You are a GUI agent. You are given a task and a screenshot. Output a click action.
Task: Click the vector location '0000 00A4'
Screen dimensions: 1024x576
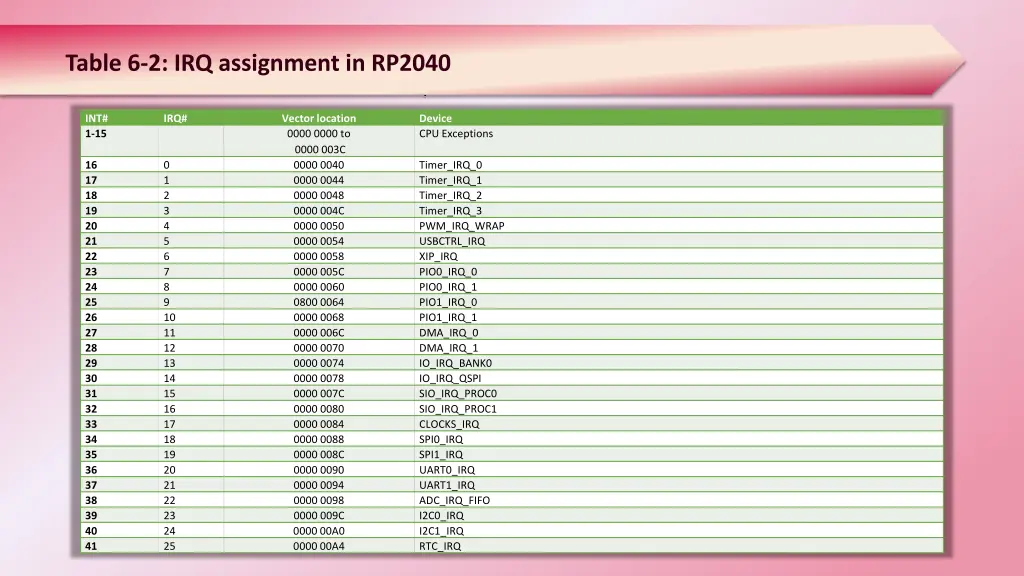(x=319, y=546)
